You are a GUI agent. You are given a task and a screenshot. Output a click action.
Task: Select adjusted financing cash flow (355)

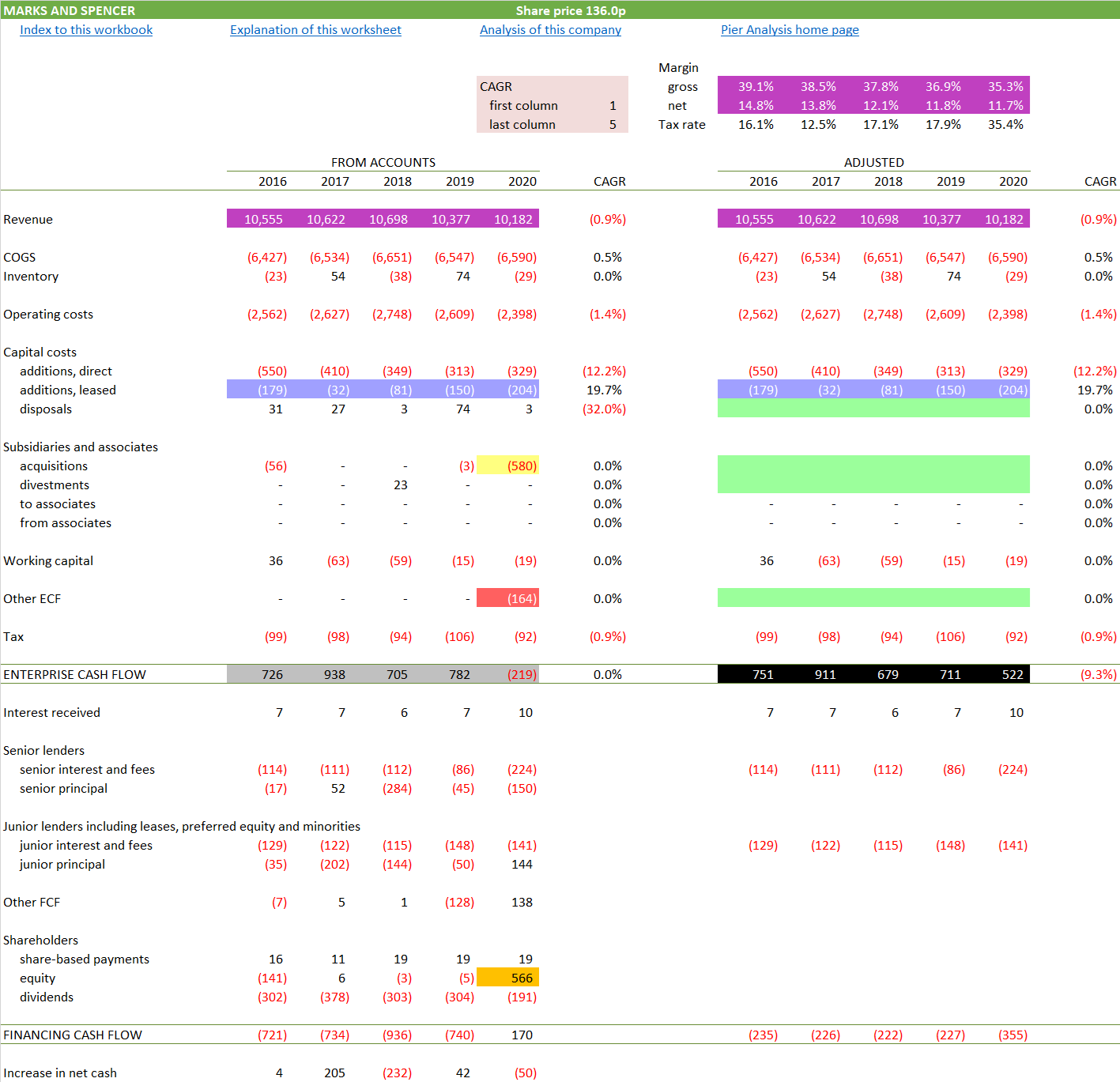pyautogui.click(x=1013, y=1035)
